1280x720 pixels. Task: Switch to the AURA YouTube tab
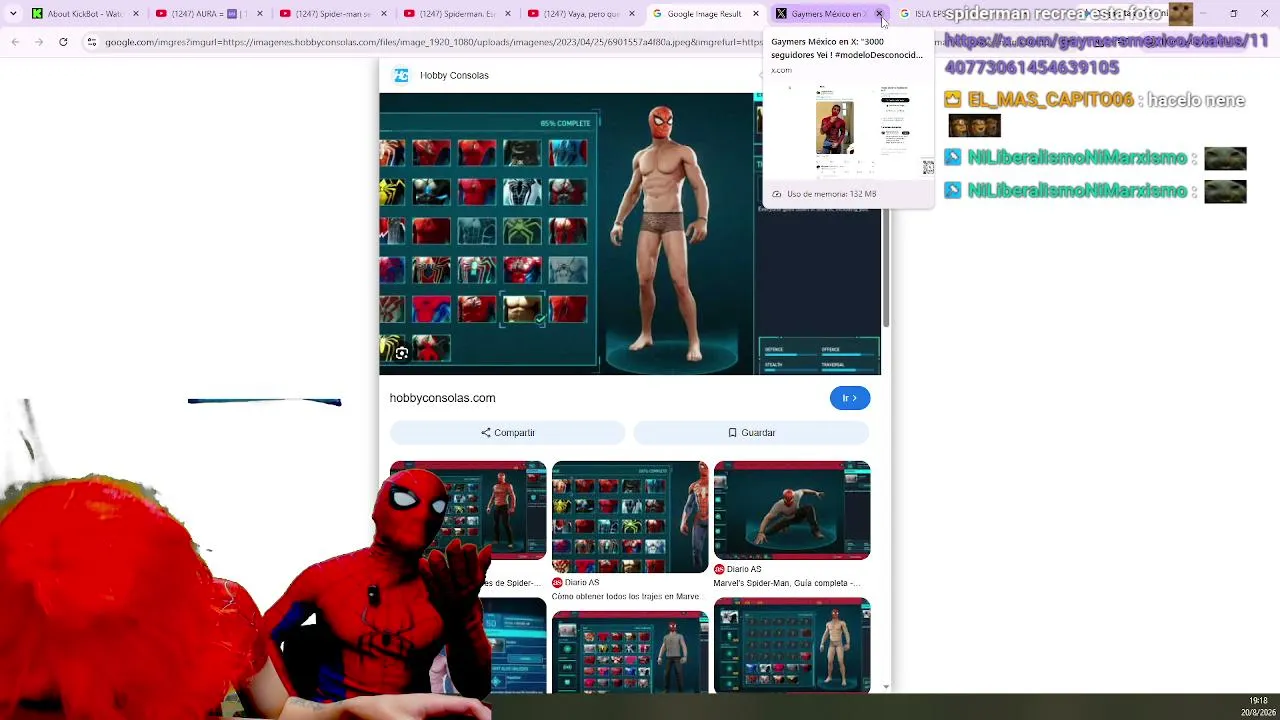pyautogui.click(x=208, y=14)
